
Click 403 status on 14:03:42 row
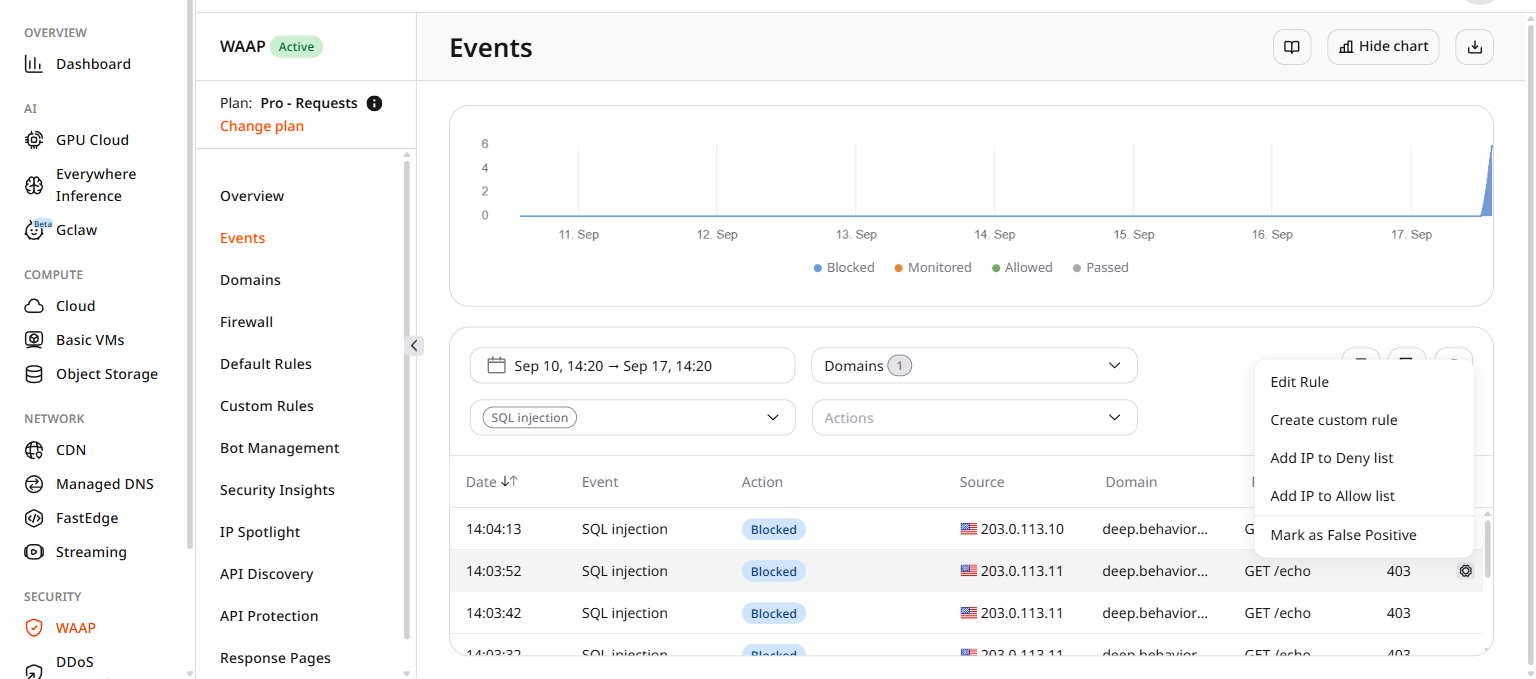point(1398,613)
